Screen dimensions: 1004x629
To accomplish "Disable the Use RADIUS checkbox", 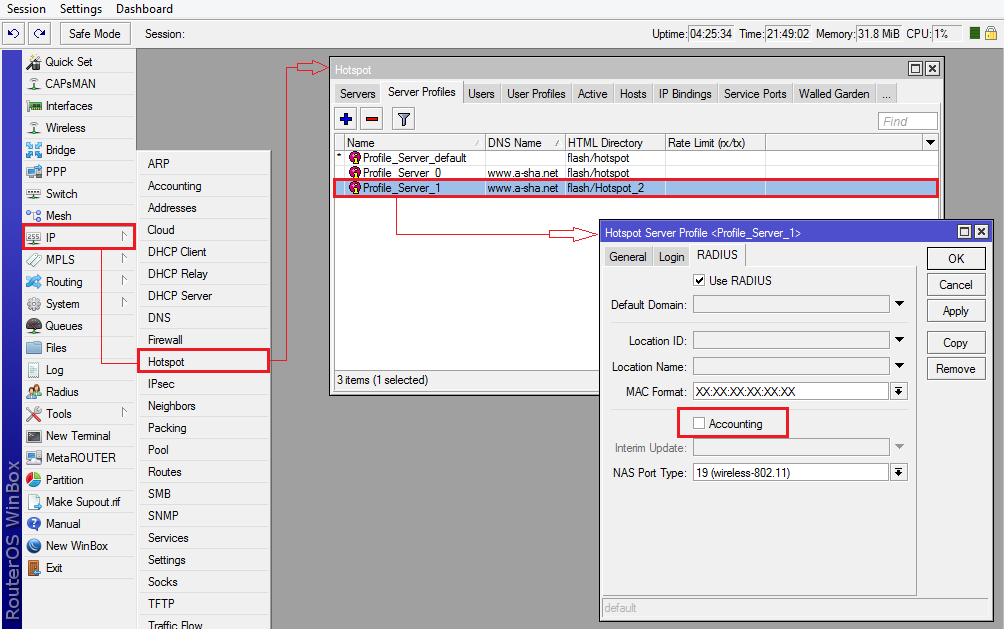I will (x=698, y=280).
